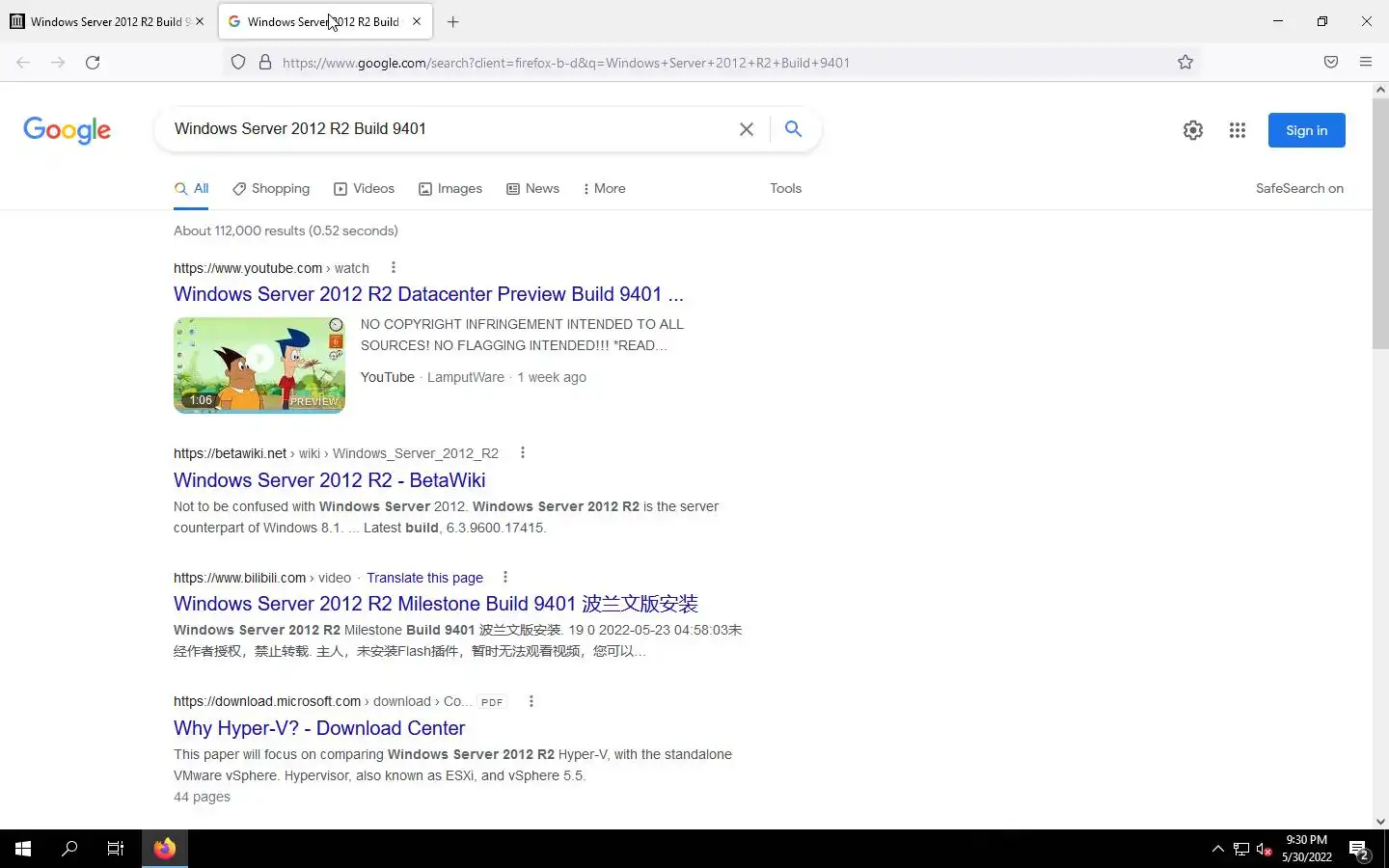
Task: Select the active Google search results tab
Action: (x=323, y=21)
